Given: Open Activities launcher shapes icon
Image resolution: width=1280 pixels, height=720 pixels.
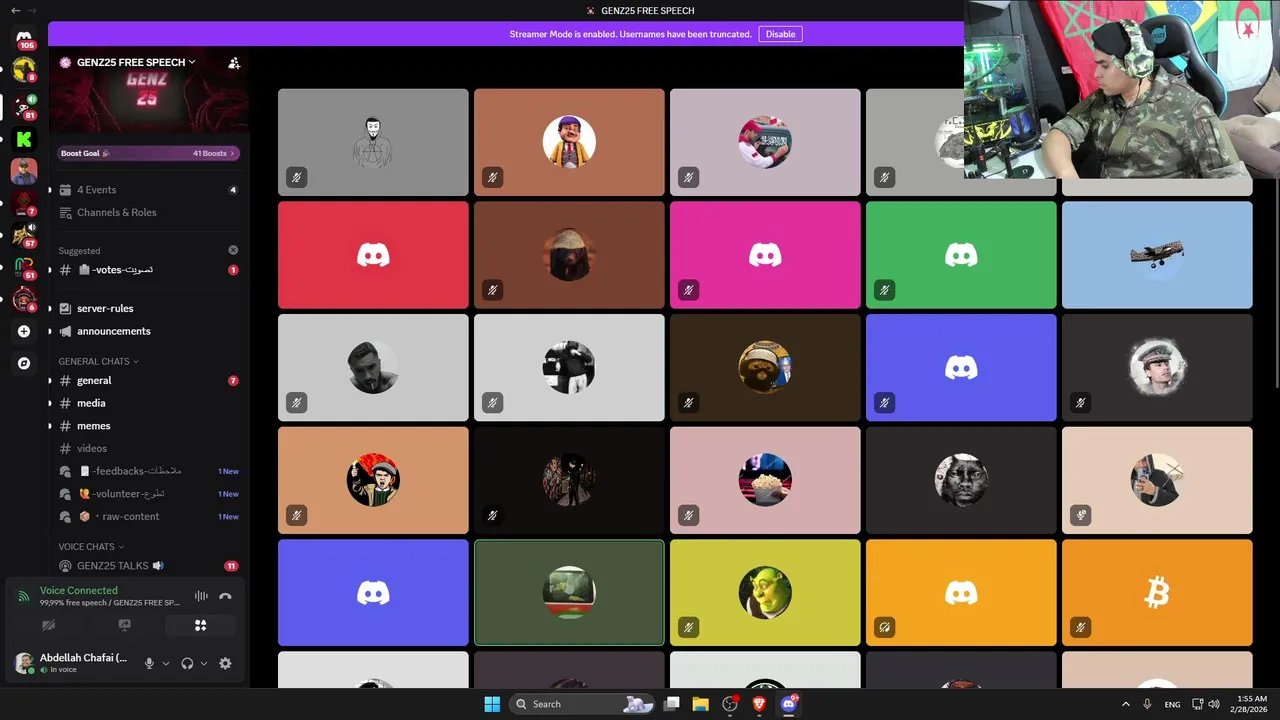Looking at the screenshot, I should coord(200,625).
